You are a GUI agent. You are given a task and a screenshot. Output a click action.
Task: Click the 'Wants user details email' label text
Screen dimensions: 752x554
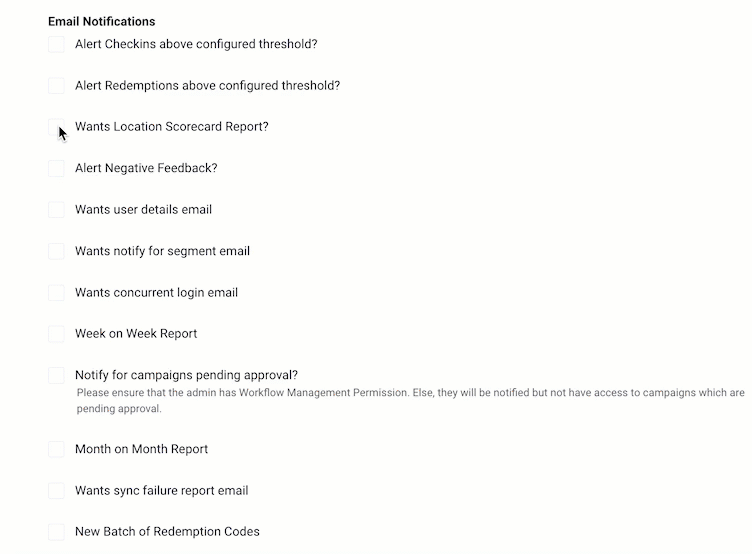coord(143,210)
